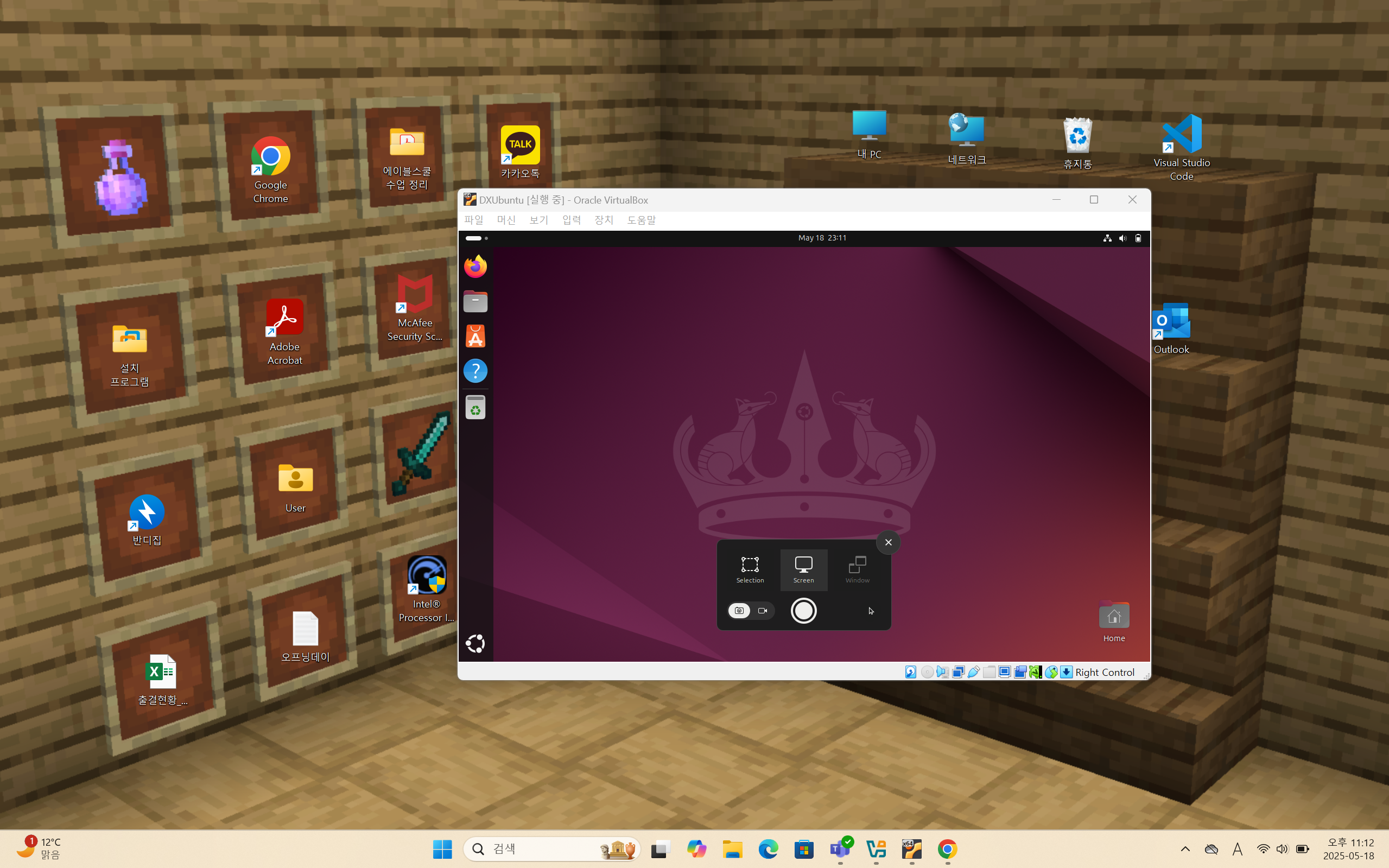Click VirtualBox USB devices status icon
Image resolution: width=1389 pixels, height=868 pixels.
[x=973, y=672]
